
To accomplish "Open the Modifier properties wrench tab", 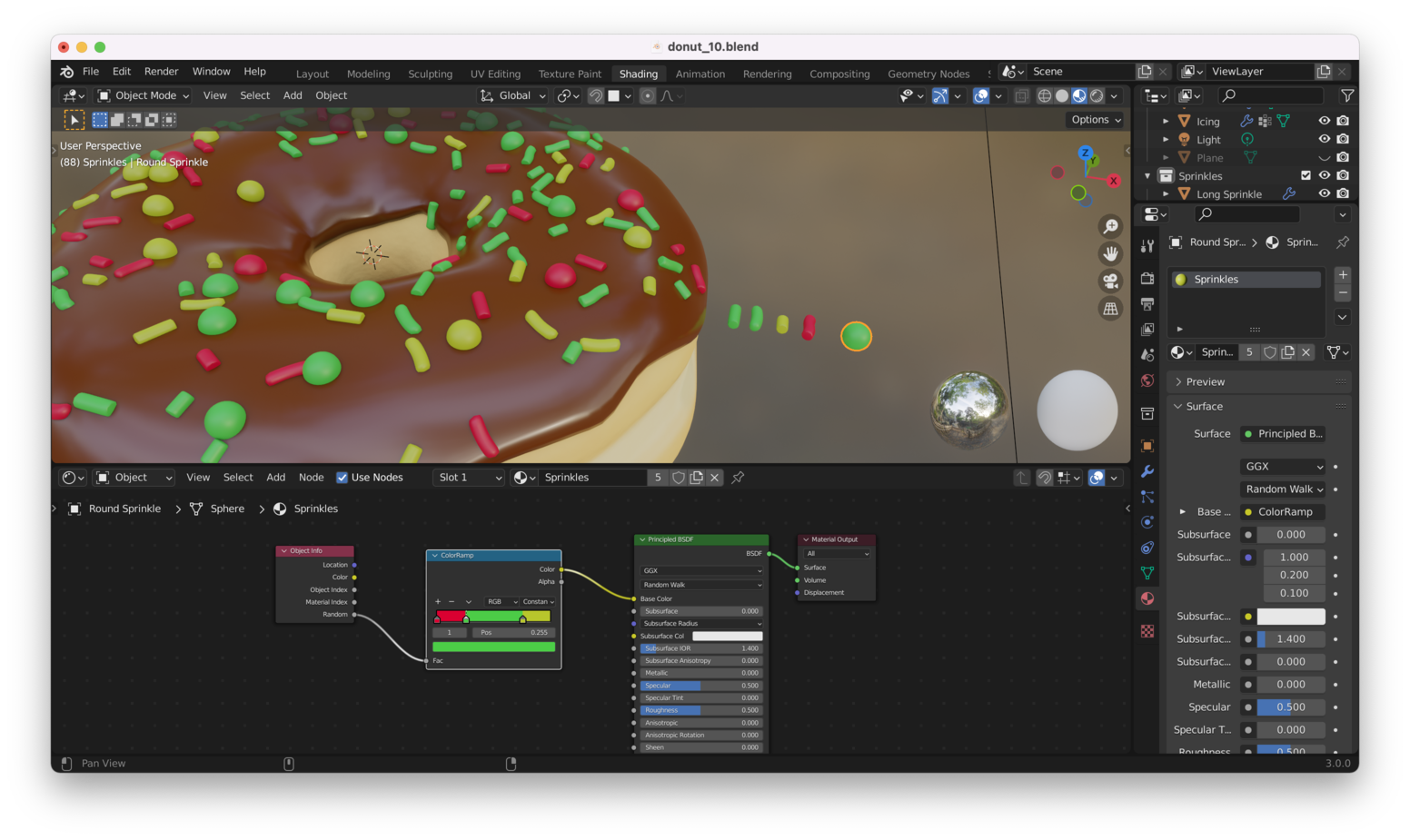I will click(x=1147, y=471).
